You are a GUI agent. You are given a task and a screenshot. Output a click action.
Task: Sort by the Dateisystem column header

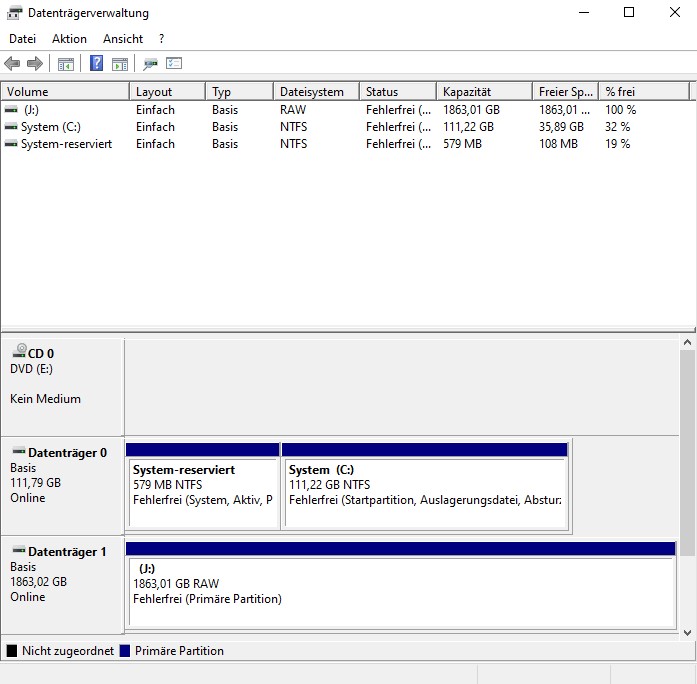316,92
